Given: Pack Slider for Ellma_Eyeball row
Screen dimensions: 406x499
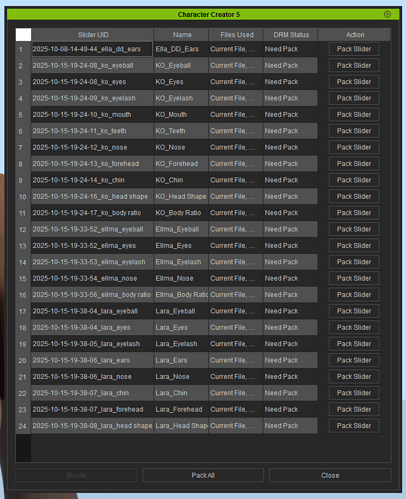Looking at the screenshot, I should (x=354, y=229).
